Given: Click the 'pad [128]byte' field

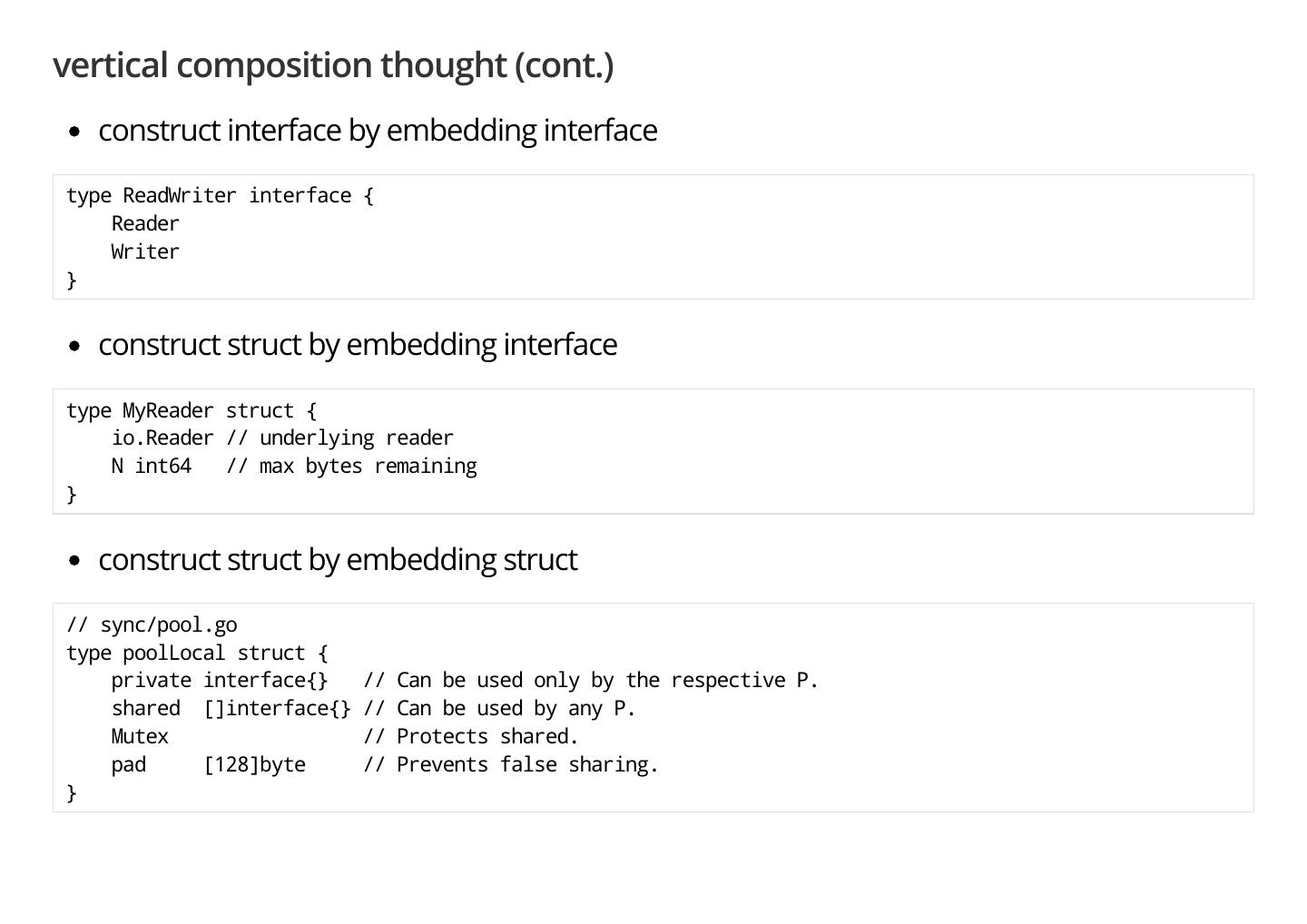Looking at the screenshot, I should pyautogui.click(x=209, y=765).
